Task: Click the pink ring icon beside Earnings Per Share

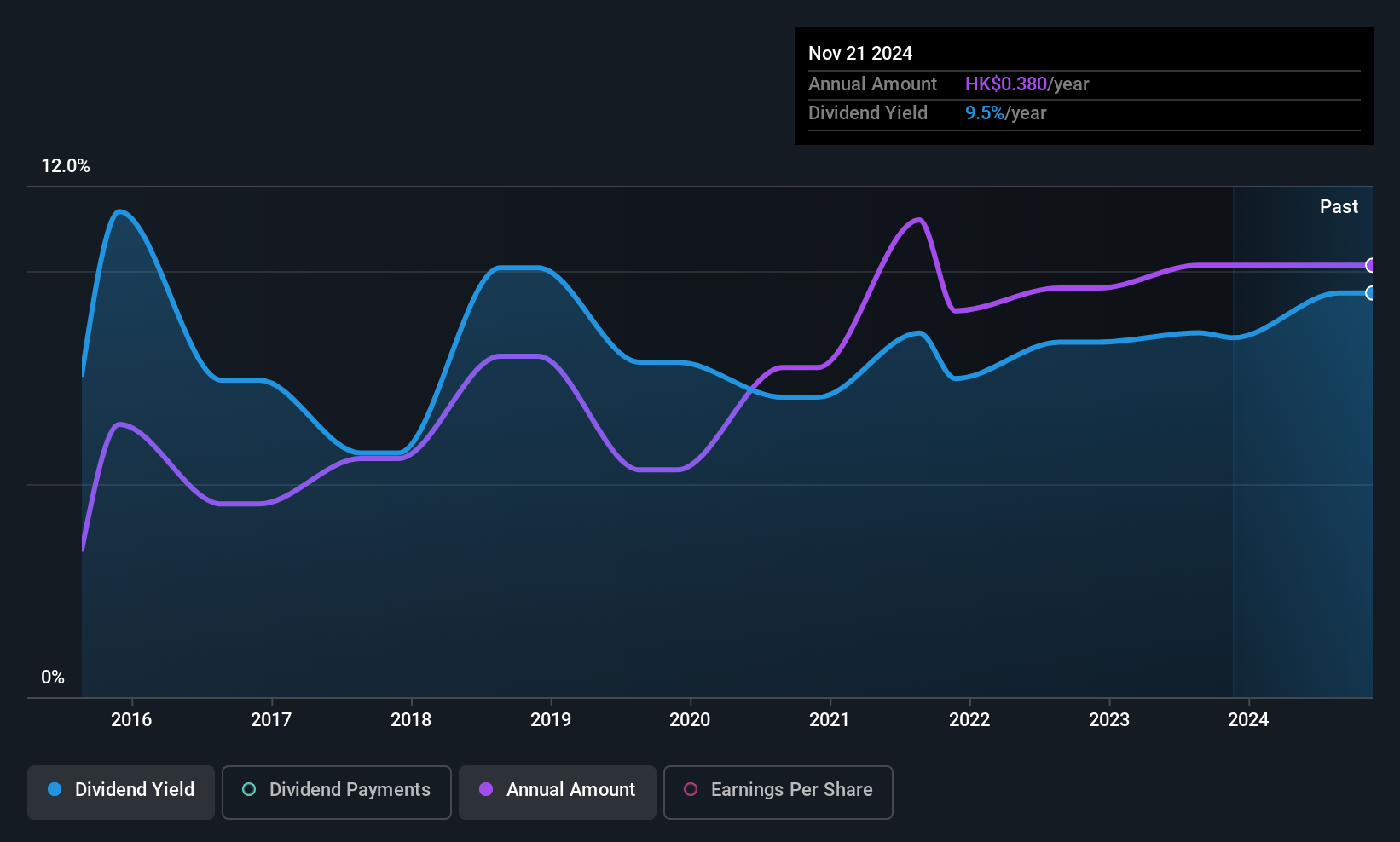Action: click(x=691, y=789)
